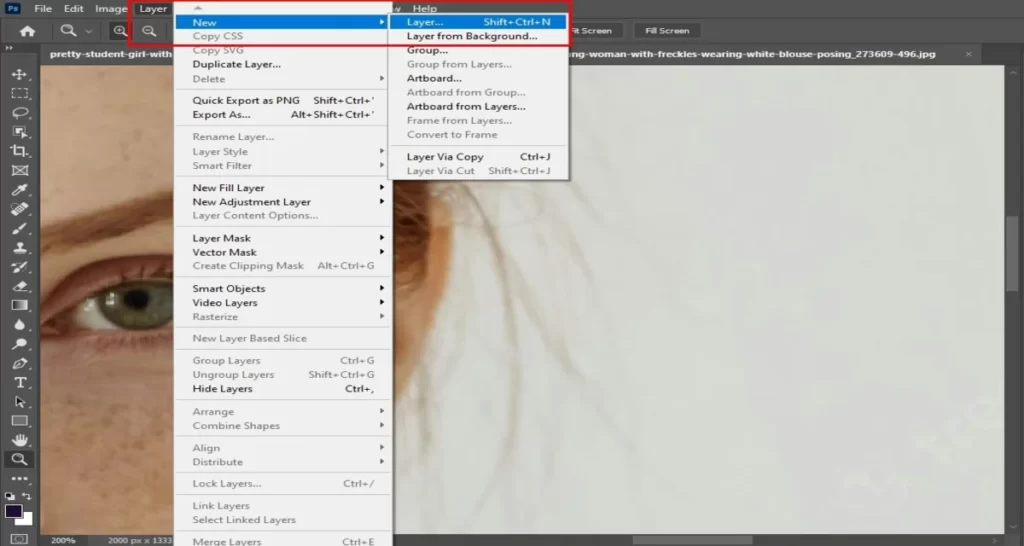This screenshot has width=1024, height=546.
Task: Select the Eyedropper tool
Action: (20, 190)
